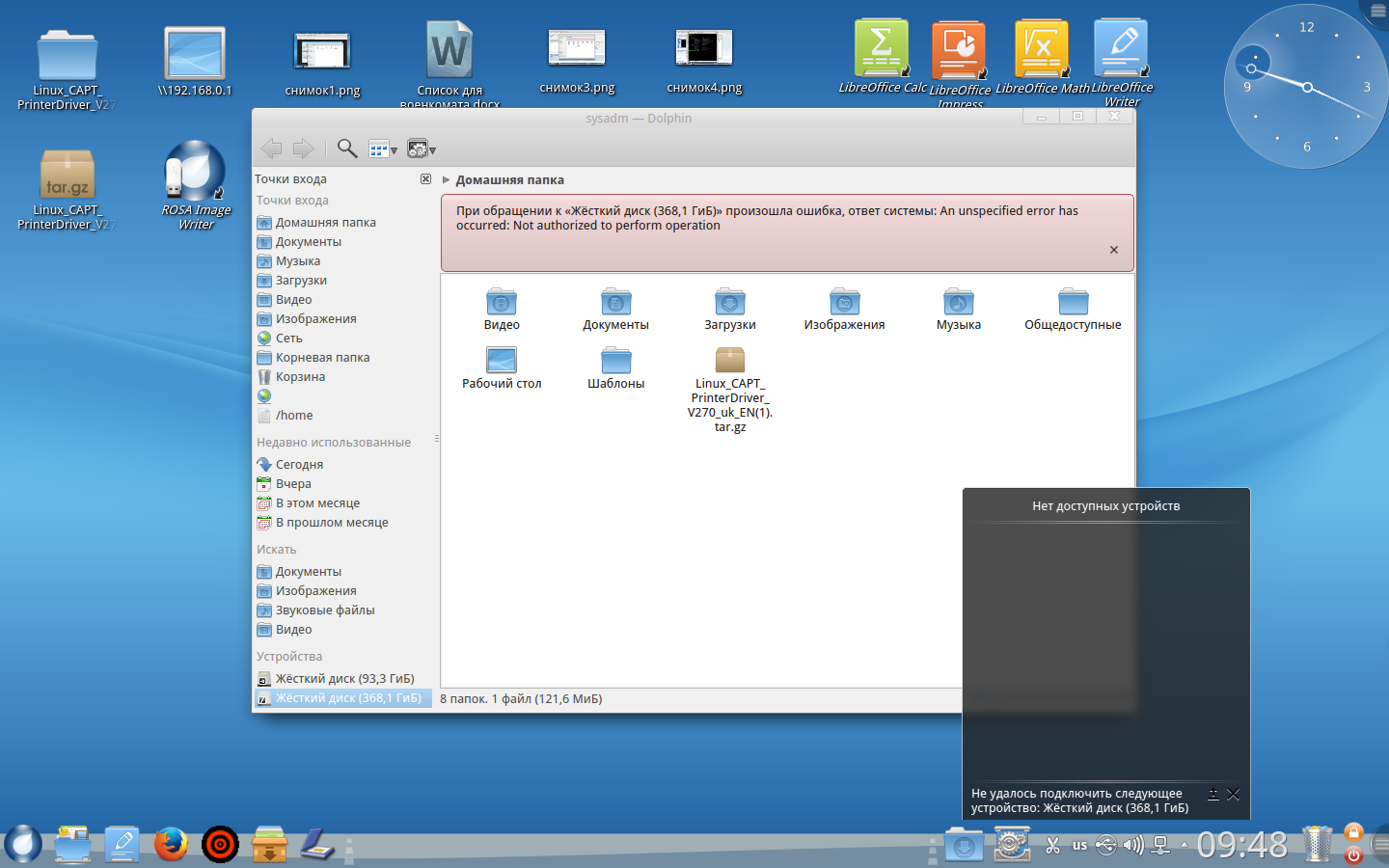Click the LibreOffice Writer desktop shortcut
Screen dimensions: 1389x868
tap(1122, 64)
